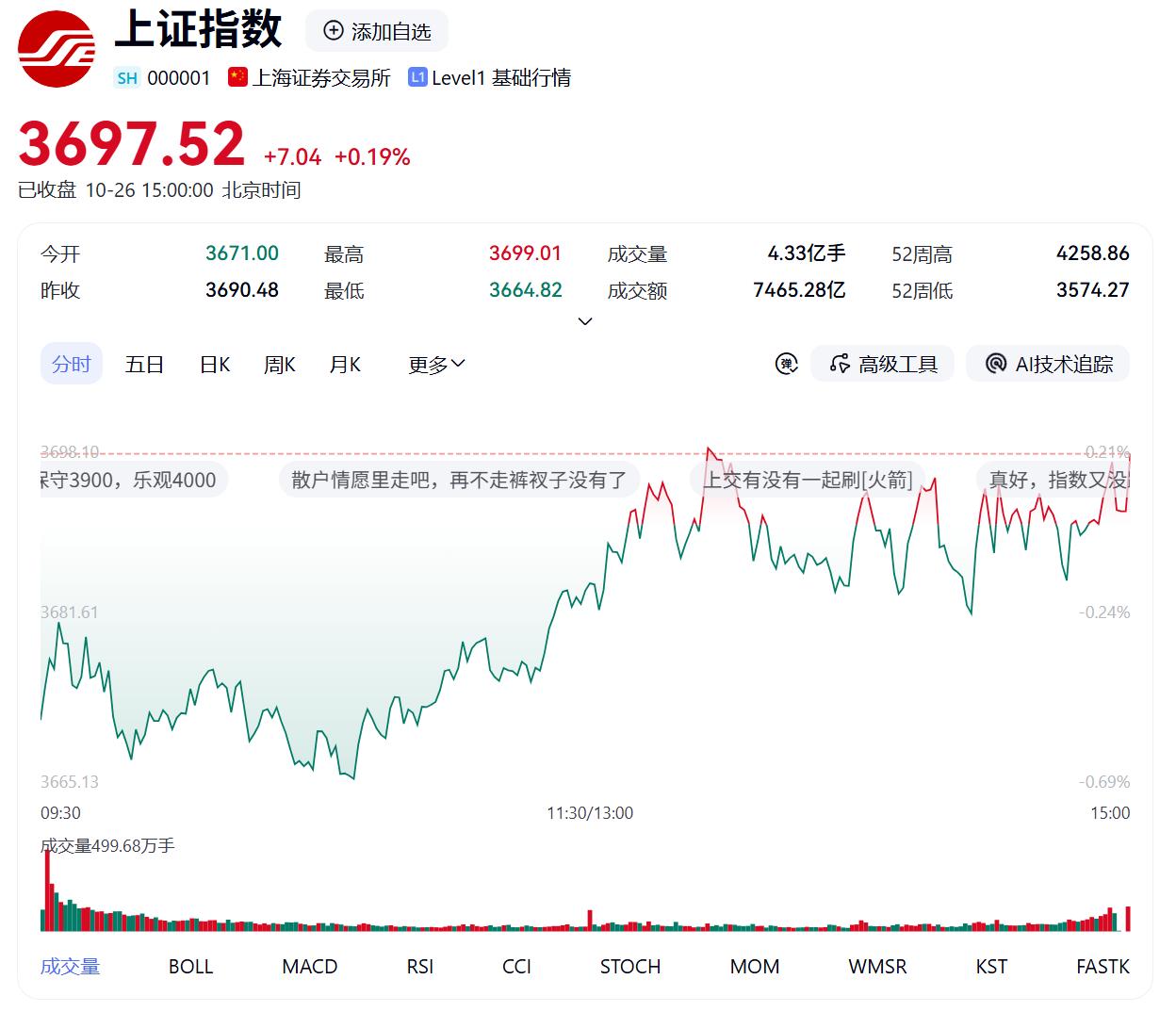Click 52周低 value 3574.27

point(1092,290)
